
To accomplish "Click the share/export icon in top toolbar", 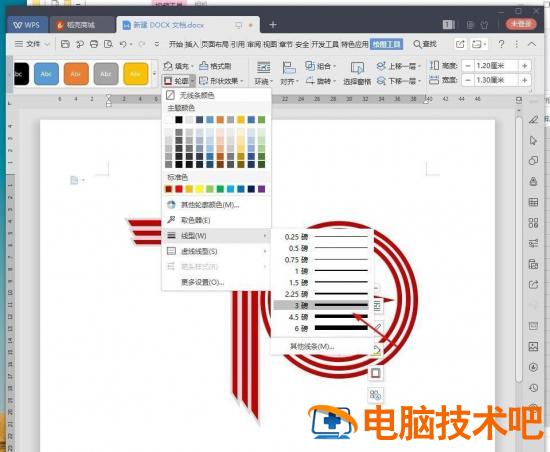I will tap(460, 44).
